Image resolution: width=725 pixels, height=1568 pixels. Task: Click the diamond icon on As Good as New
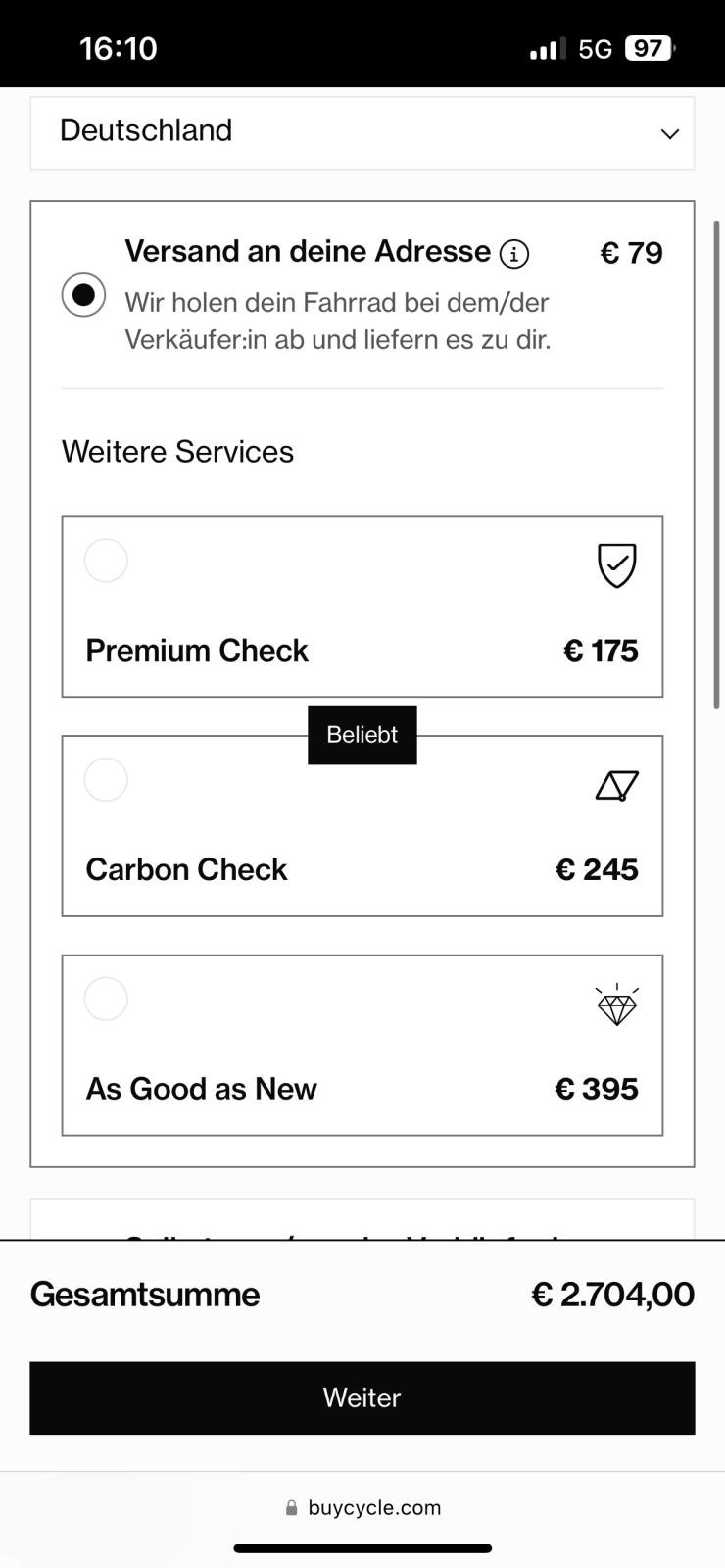tap(616, 1004)
